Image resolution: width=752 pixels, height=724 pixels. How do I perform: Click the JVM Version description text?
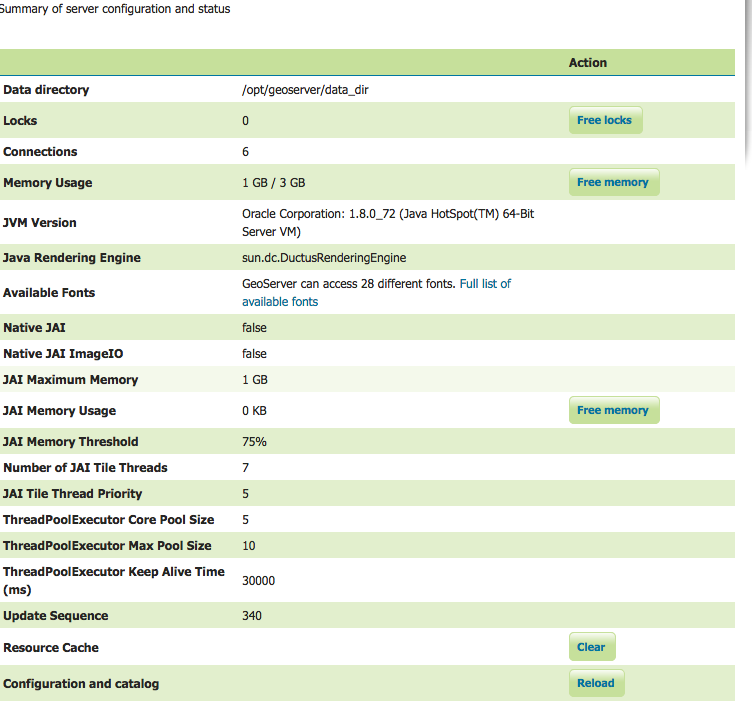click(388, 222)
